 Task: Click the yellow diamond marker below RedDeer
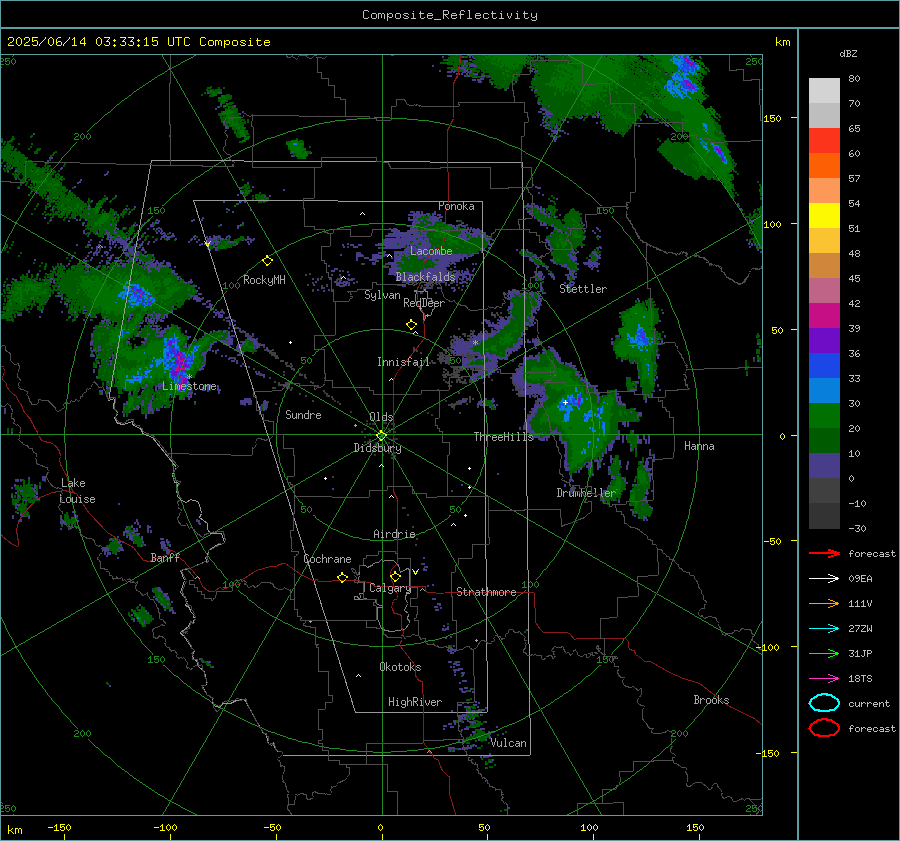pyautogui.click(x=411, y=325)
